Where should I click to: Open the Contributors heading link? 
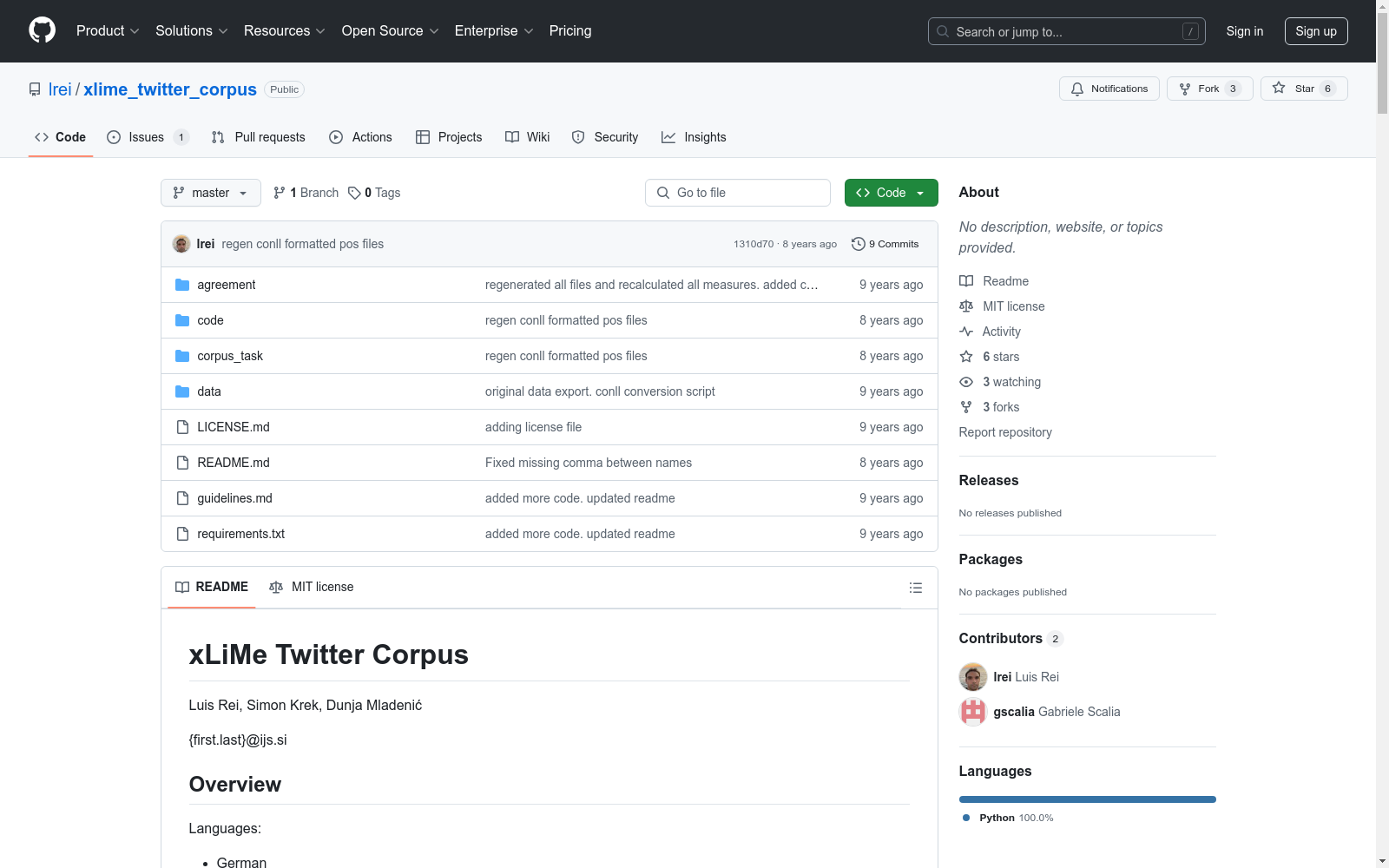coord(1011,638)
